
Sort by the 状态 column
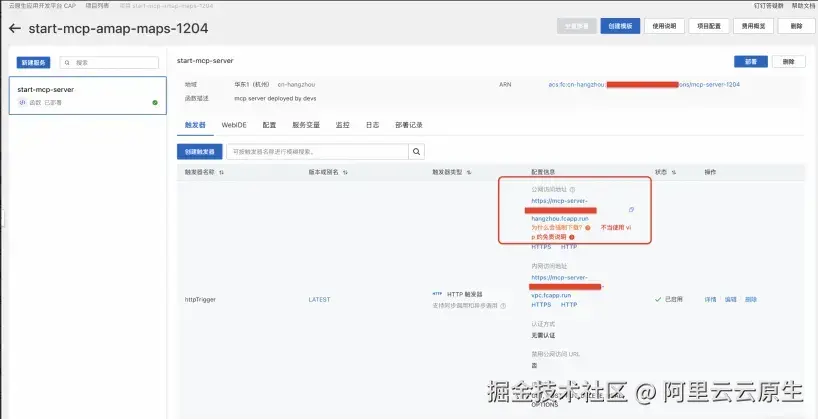point(675,172)
